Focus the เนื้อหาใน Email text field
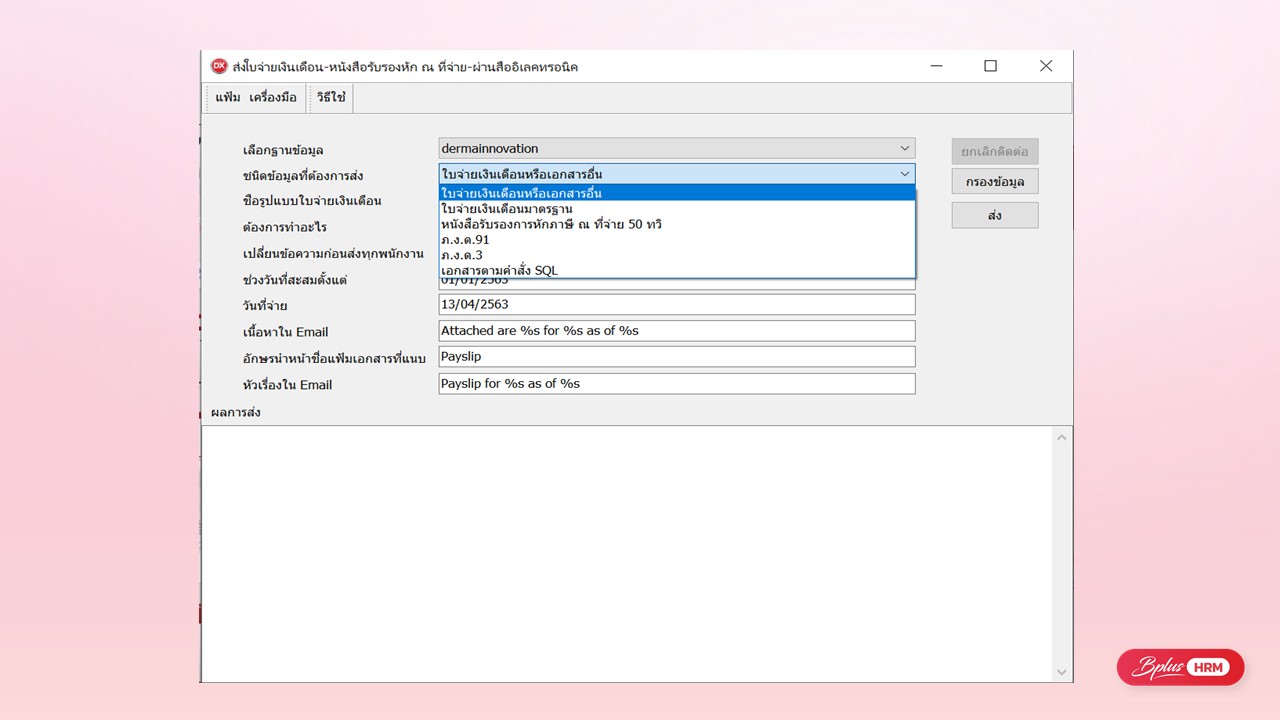Screen dimensions: 1280x720 677,330
